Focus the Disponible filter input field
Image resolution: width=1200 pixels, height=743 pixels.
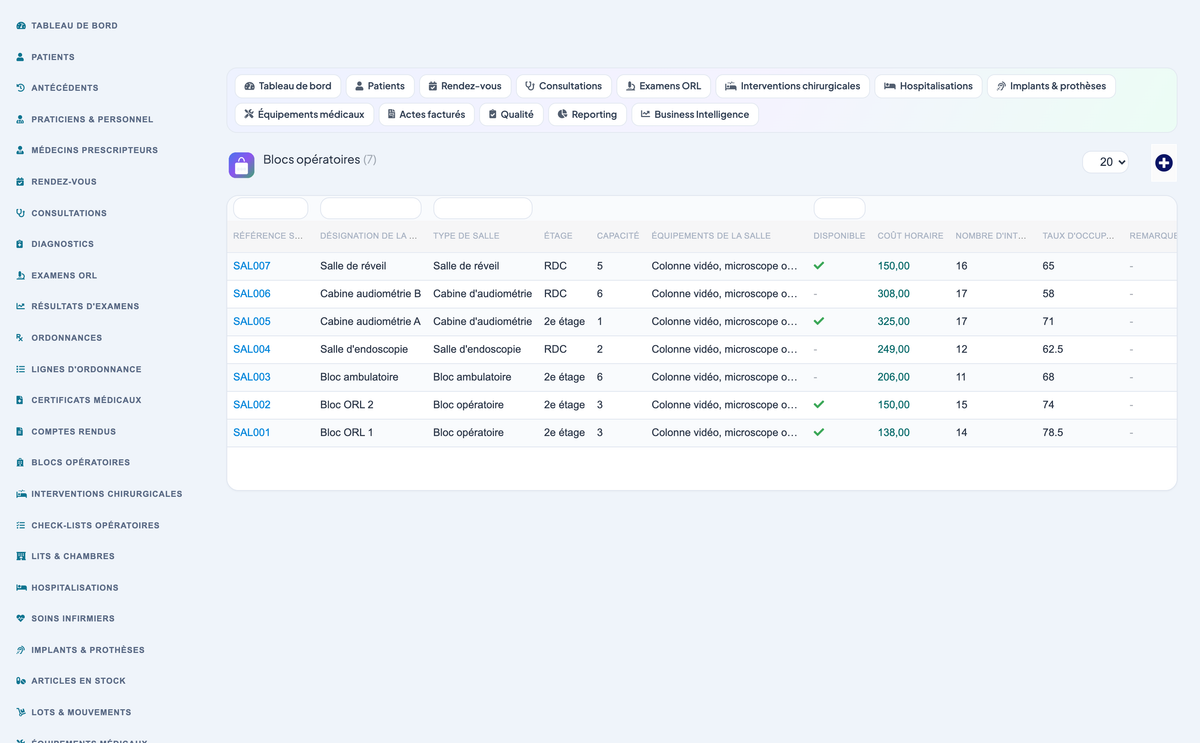(839, 208)
